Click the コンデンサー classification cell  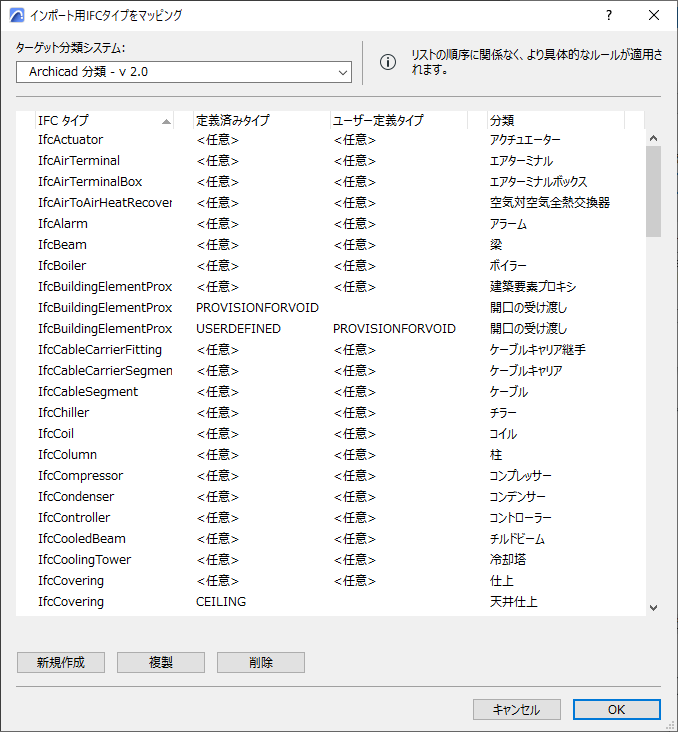[x=517, y=497]
